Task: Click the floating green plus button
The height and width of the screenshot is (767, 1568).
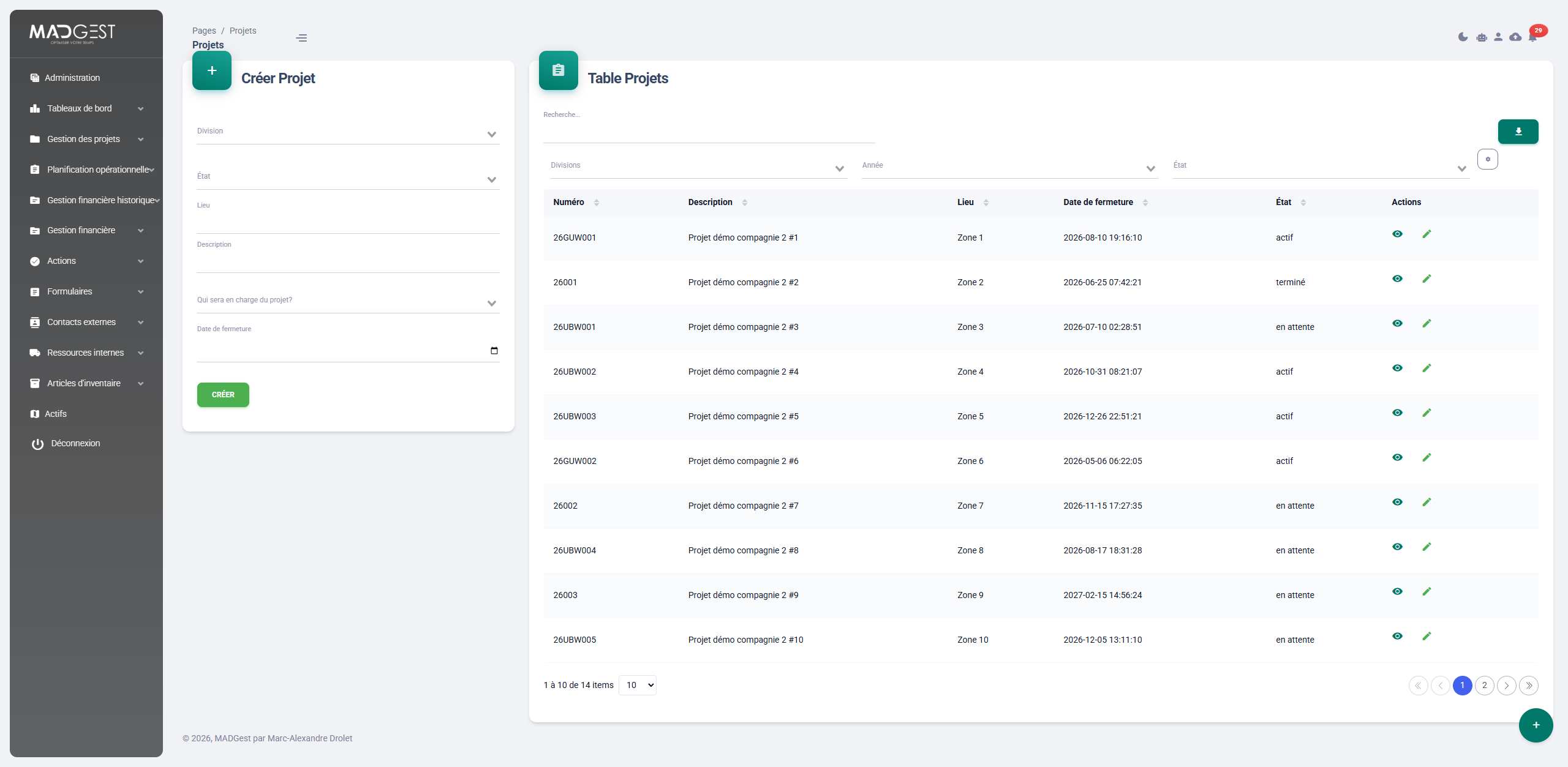Action: pos(1536,725)
